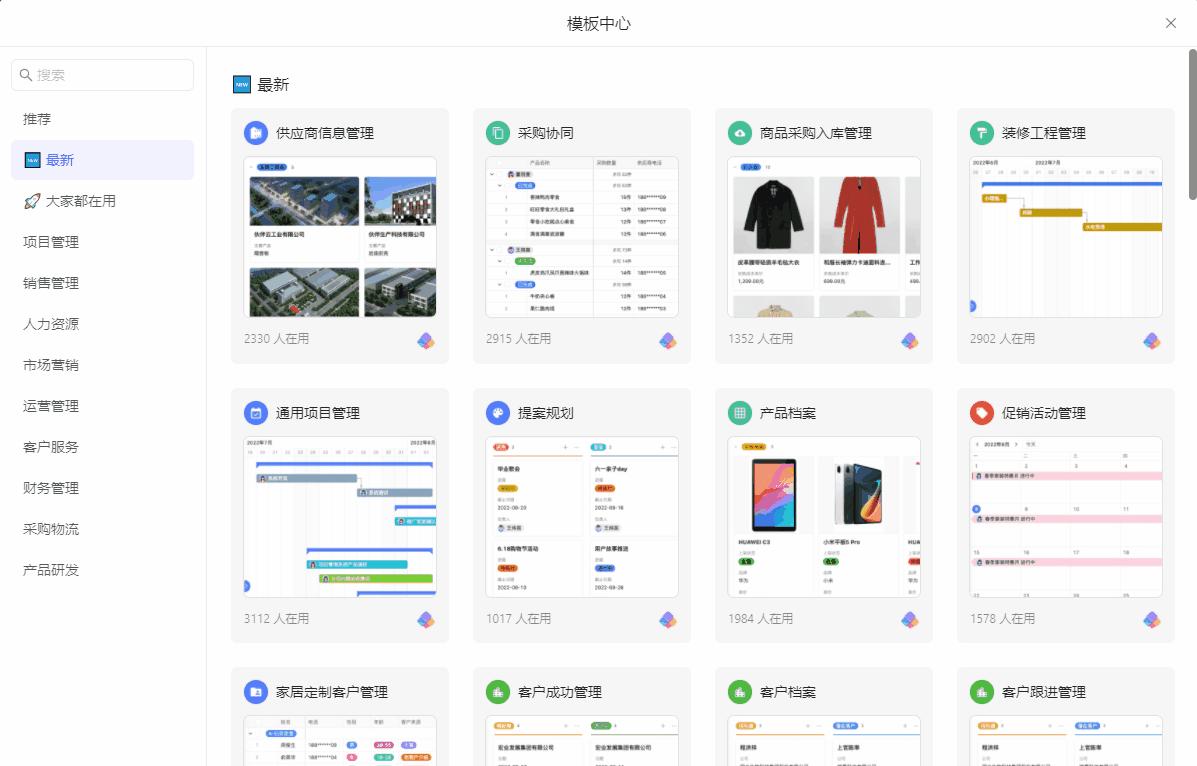
Task: Click the red tag icon on 促销活动管理
Action: click(x=982, y=412)
